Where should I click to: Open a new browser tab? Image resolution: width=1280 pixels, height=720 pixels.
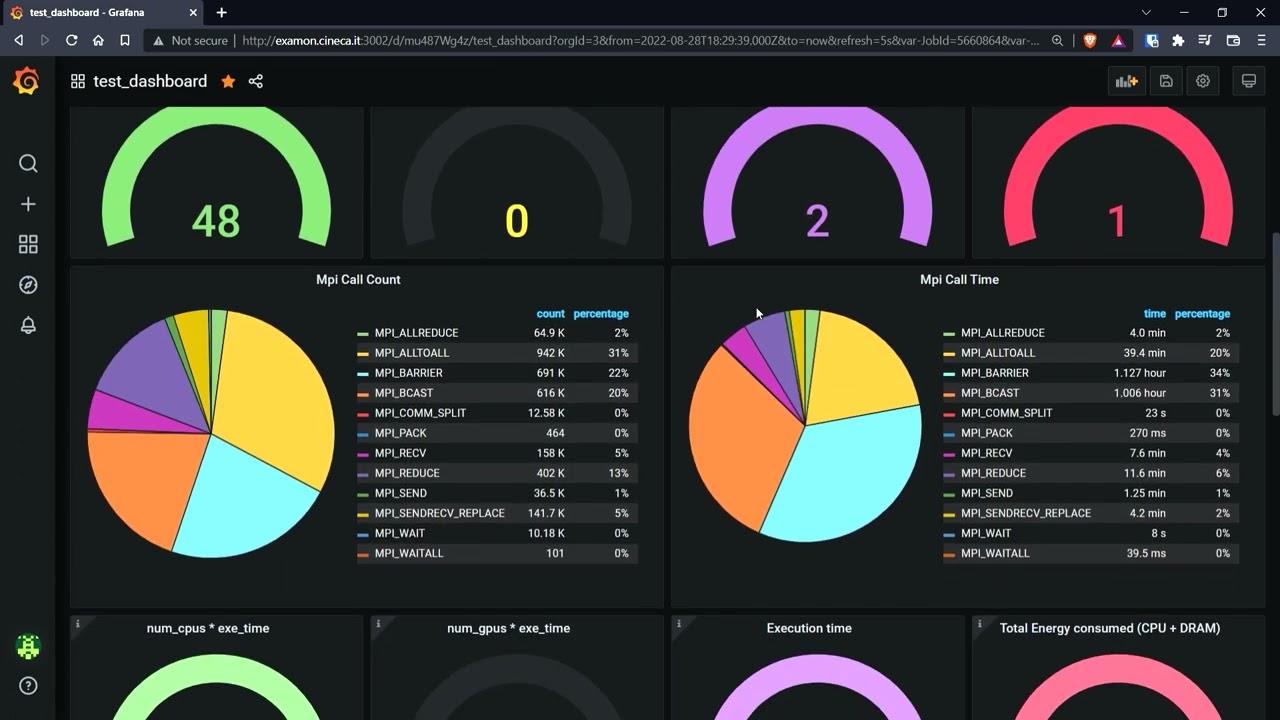(221, 12)
